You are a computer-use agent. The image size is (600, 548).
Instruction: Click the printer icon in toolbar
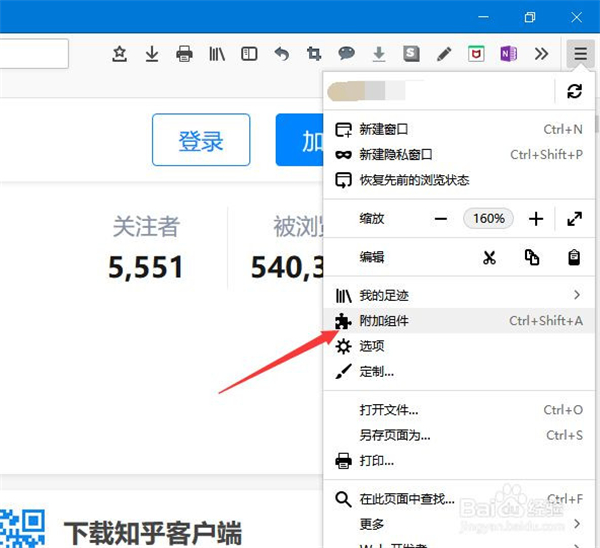click(184, 54)
